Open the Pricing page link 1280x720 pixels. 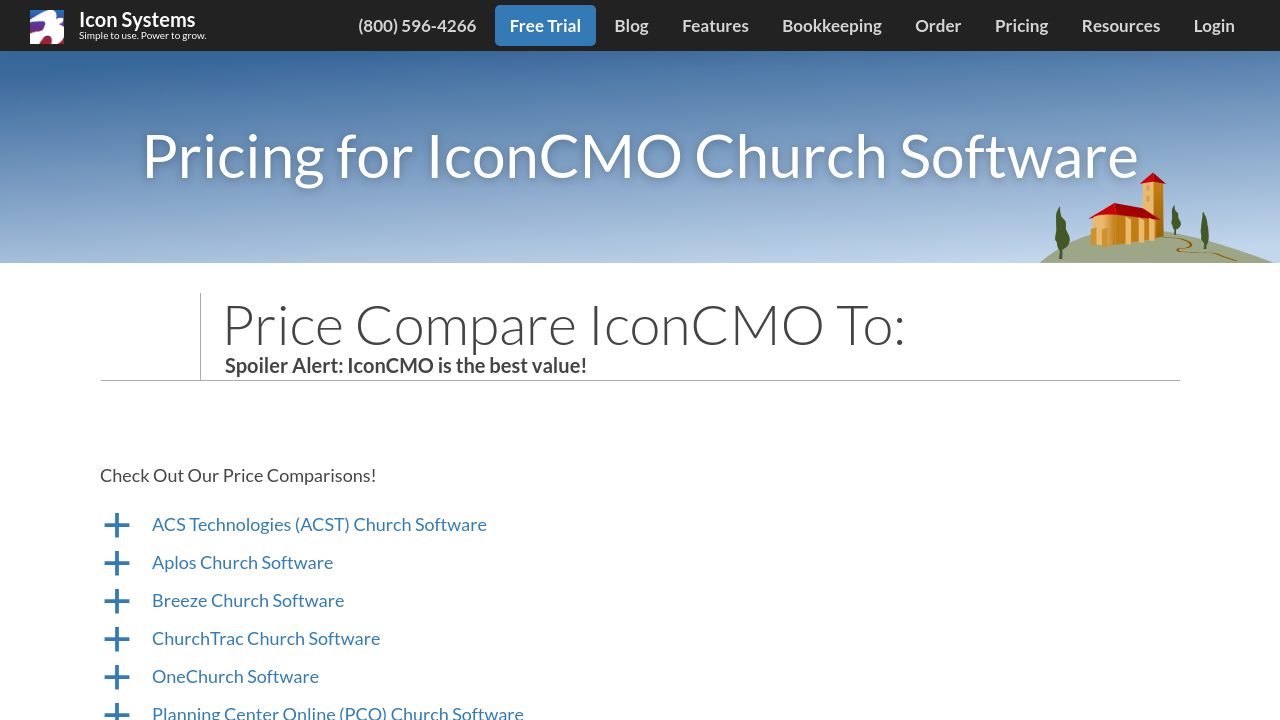click(1021, 26)
